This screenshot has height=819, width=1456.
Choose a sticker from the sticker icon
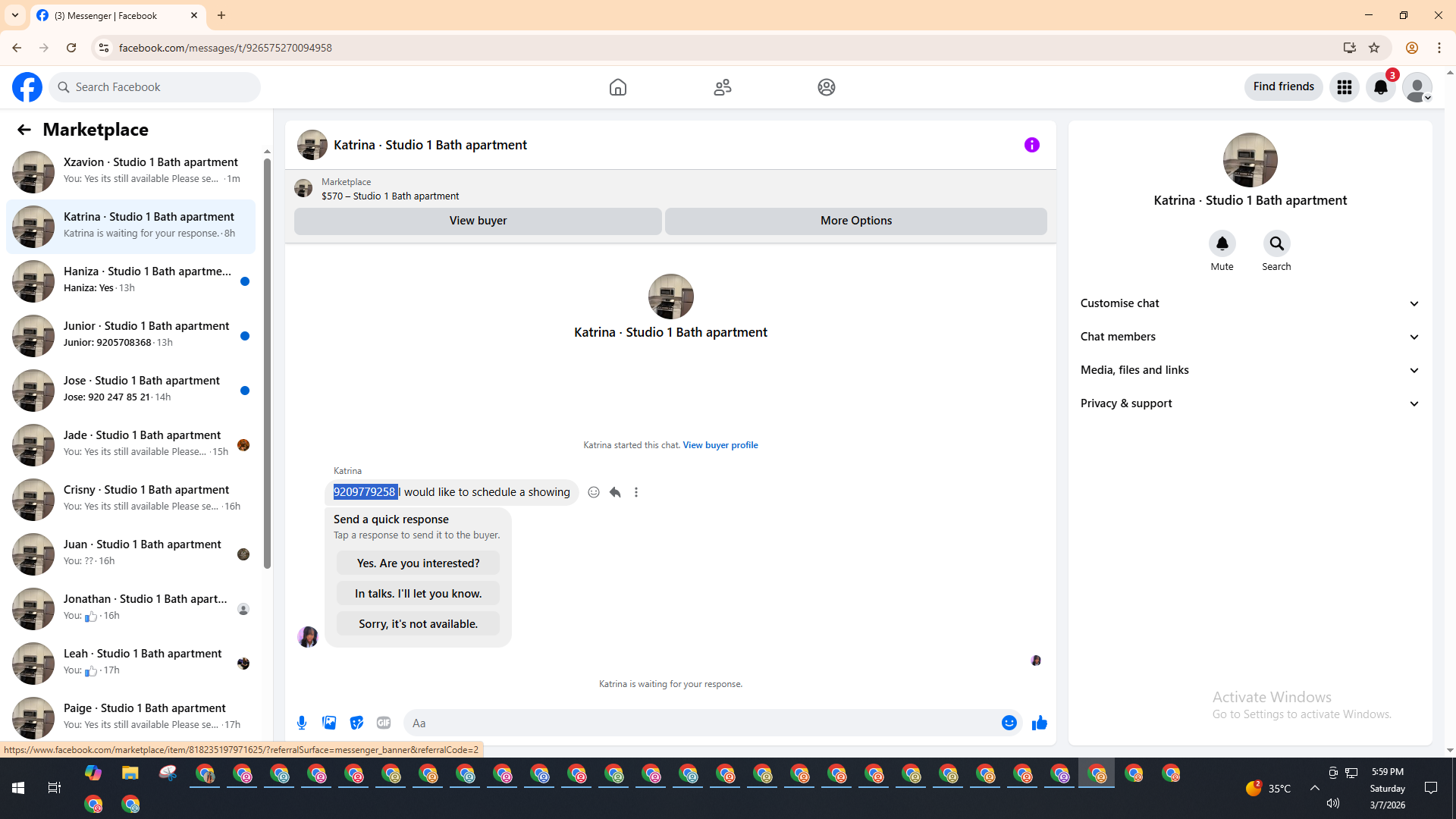pos(356,723)
